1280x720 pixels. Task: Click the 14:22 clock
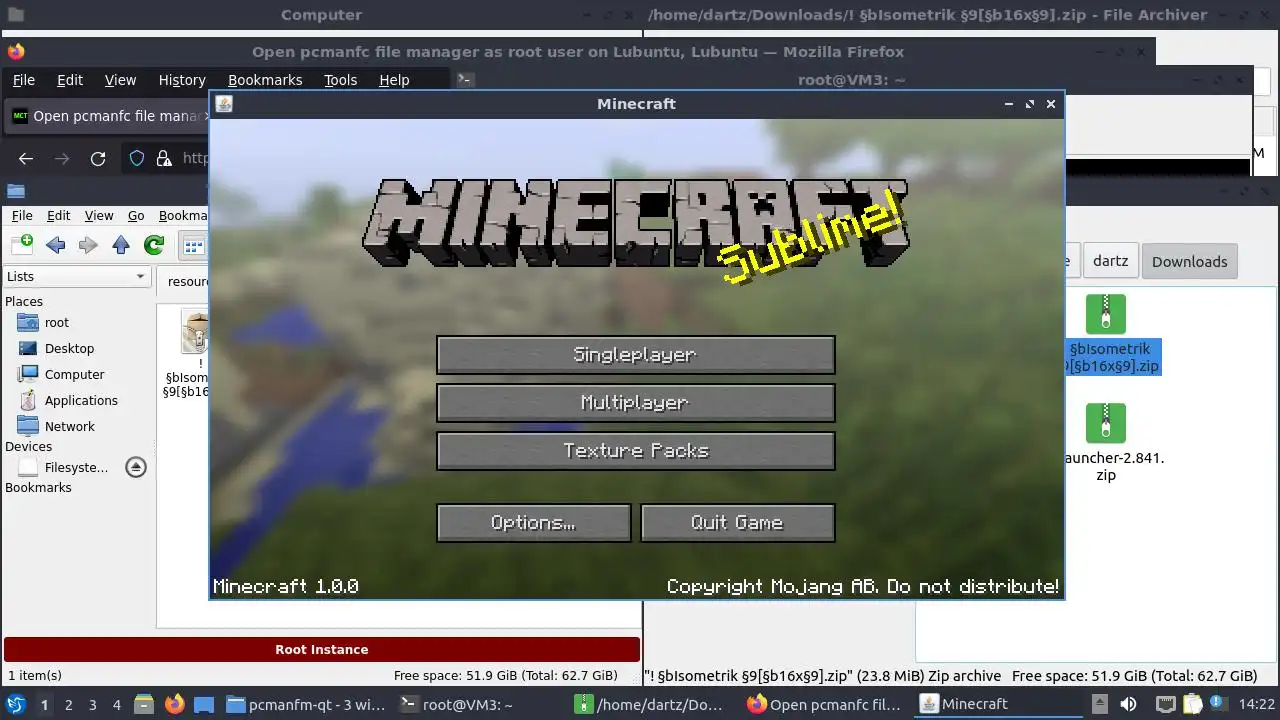click(x=1258, y=704)
